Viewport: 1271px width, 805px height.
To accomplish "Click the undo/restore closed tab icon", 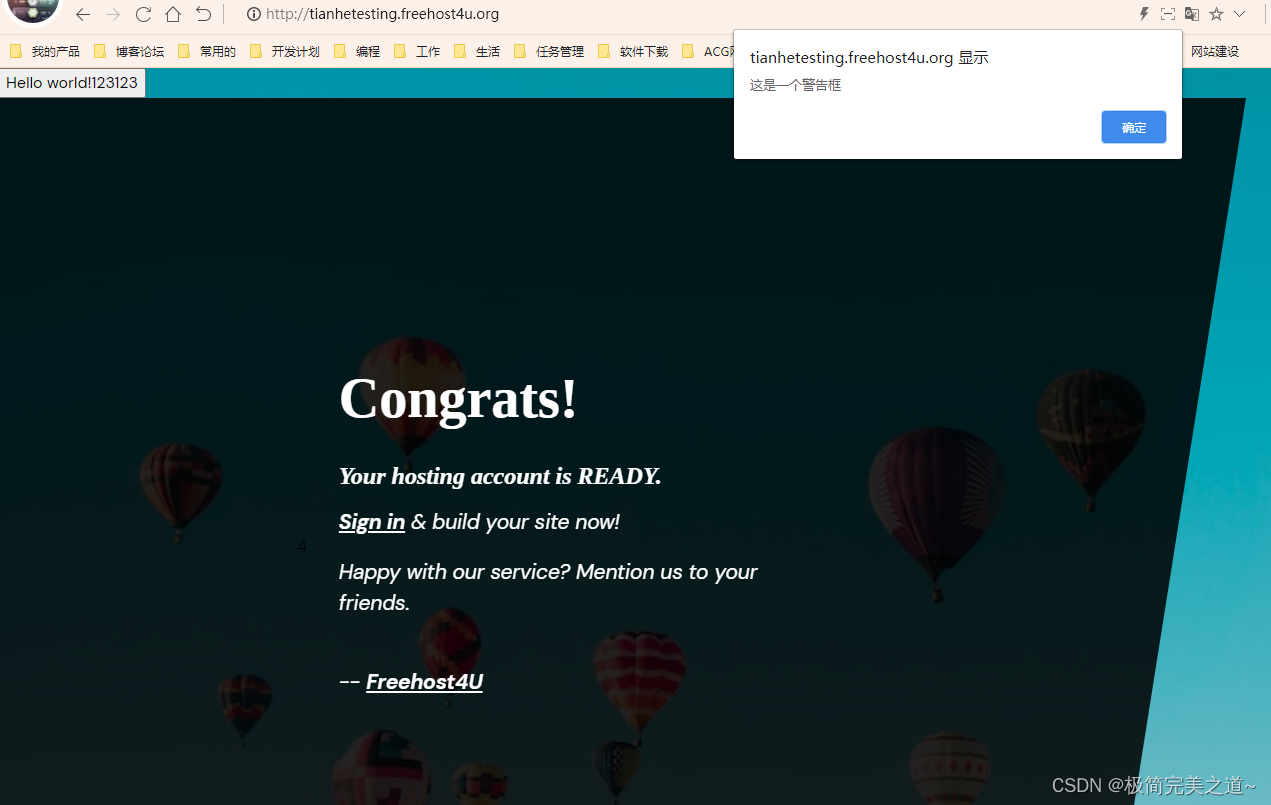I will point(203,14).
